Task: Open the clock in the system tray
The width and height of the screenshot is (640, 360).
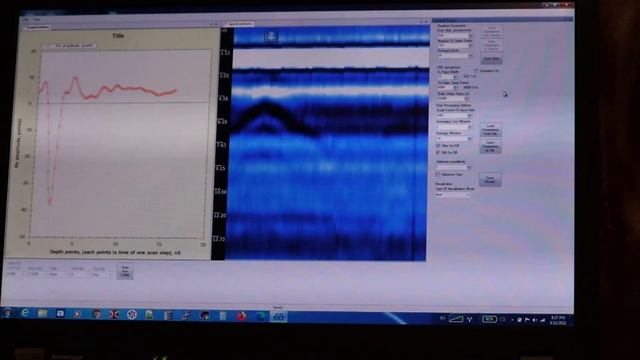Action: point(558,320)
